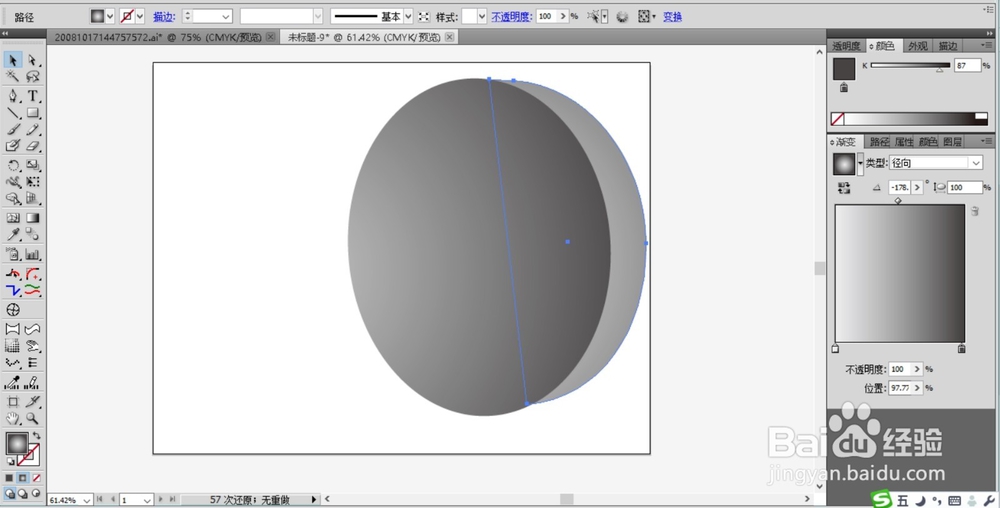This screenshot has height=508, width=1000.
Task: Reset default fill and stroke
Action: (x=10, y=461)
